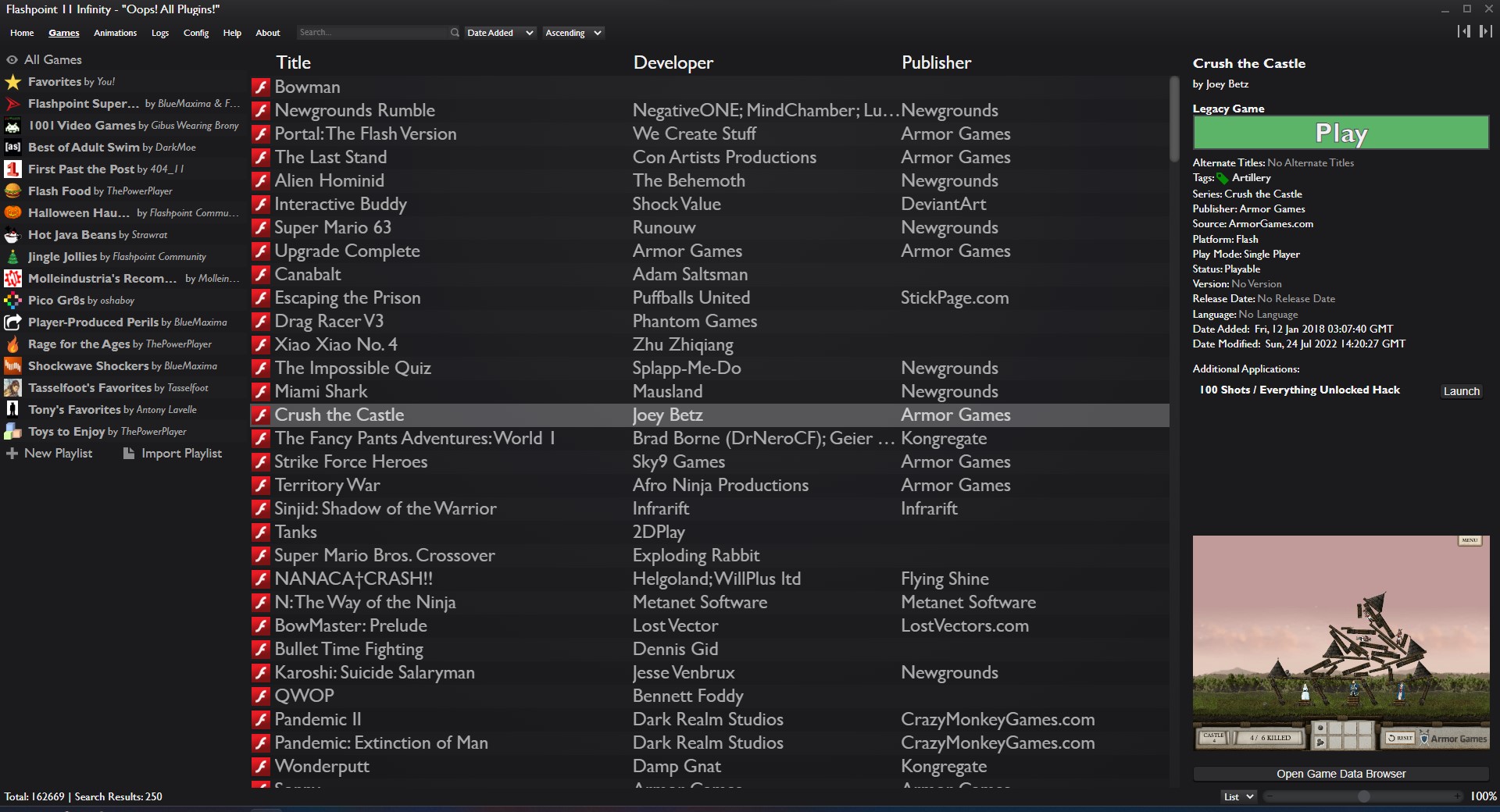The width and height of the screenshot is (1500, 812).
Task: Select the 1001 Video Games playlist icon
Action: click(x=12, y=126)
